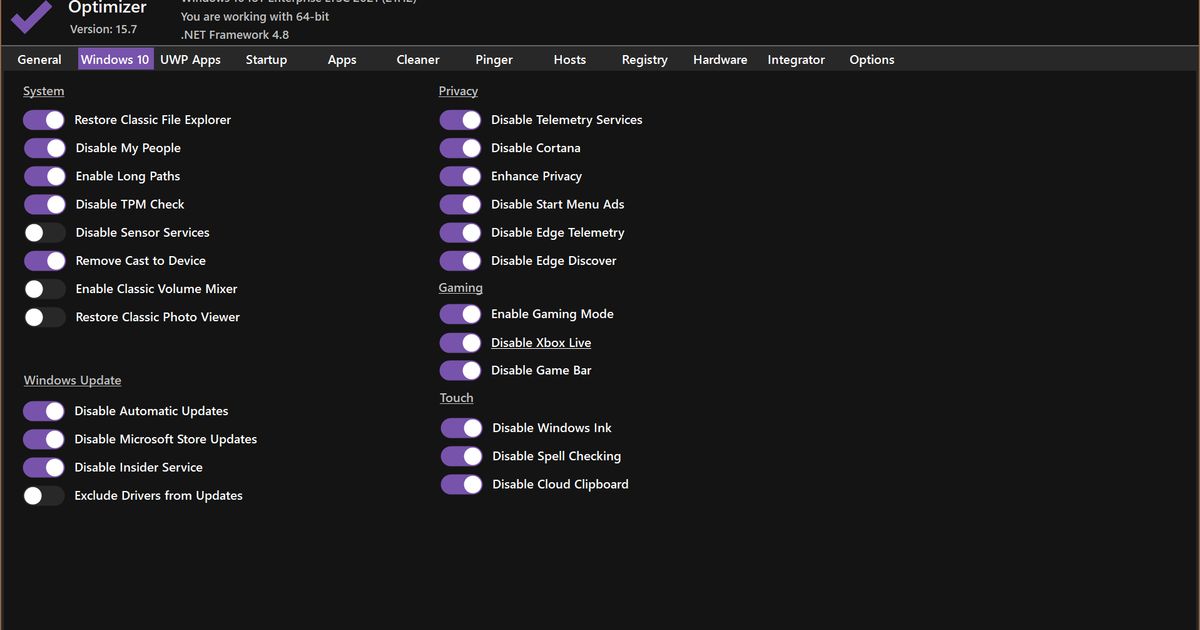The width and height of the screenshot is (1200, 630).
Task: Enable Restore Classic Photo Viewer toggle
Action: (x=45, y=317)
